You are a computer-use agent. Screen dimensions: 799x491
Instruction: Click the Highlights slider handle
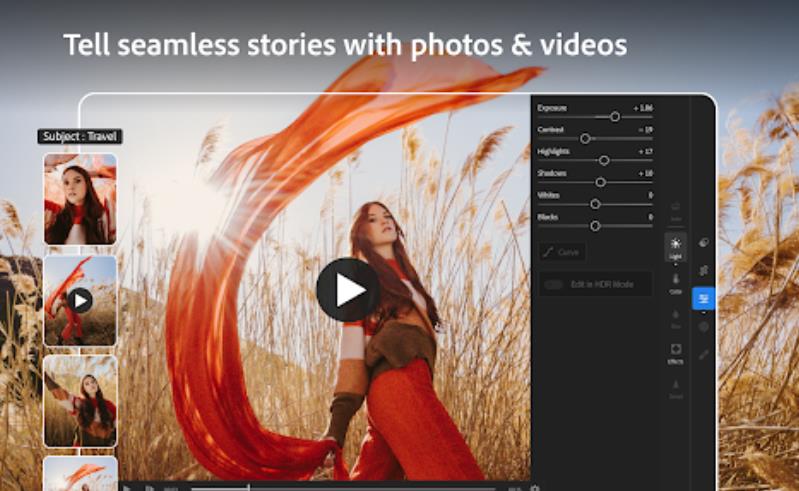coord(604,160)
